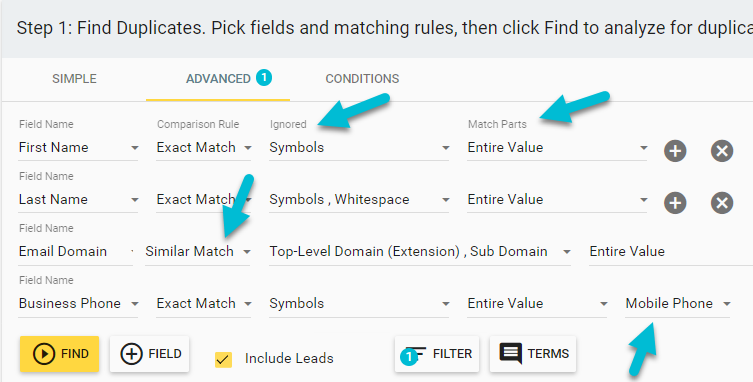
Task: Open the Mobile Phone dropdown
Action: [x=677, y=304]
